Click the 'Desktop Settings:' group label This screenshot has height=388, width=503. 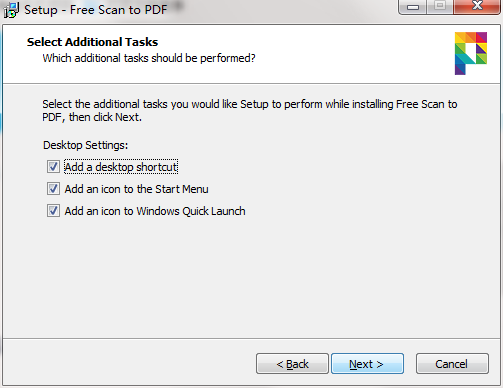(86, 145)
